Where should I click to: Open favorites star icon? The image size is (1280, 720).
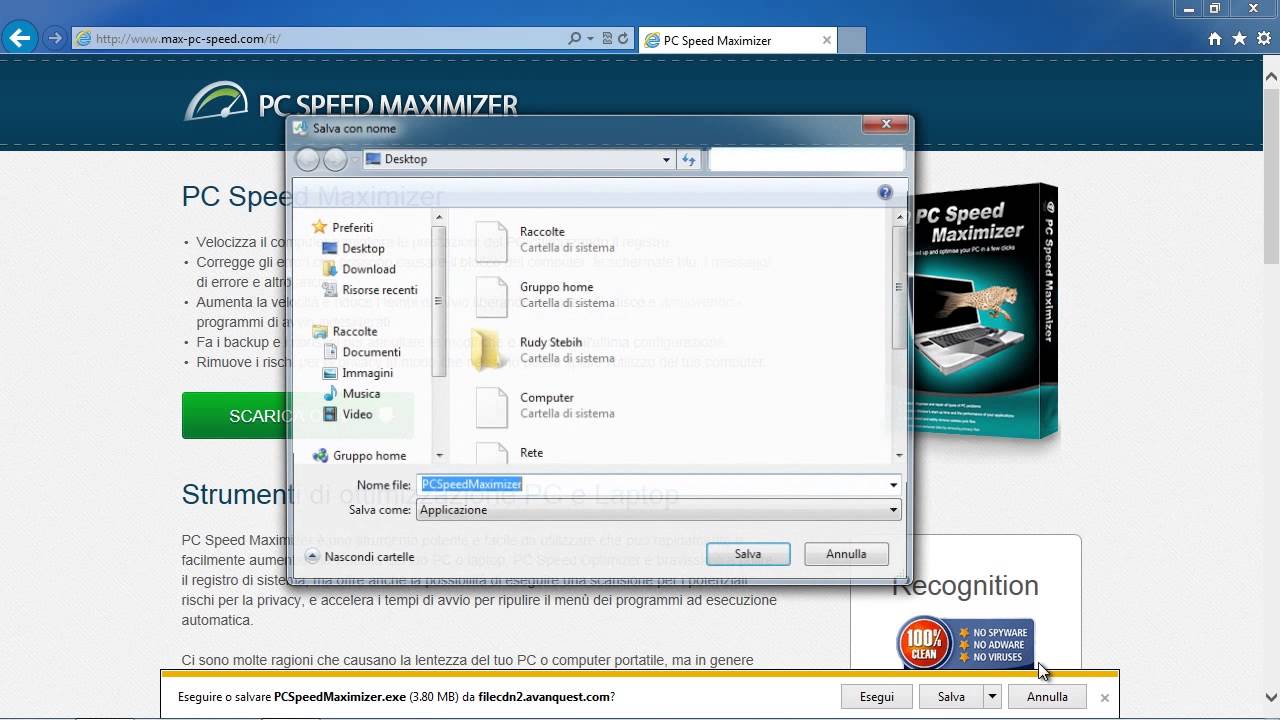(1239, 39)
